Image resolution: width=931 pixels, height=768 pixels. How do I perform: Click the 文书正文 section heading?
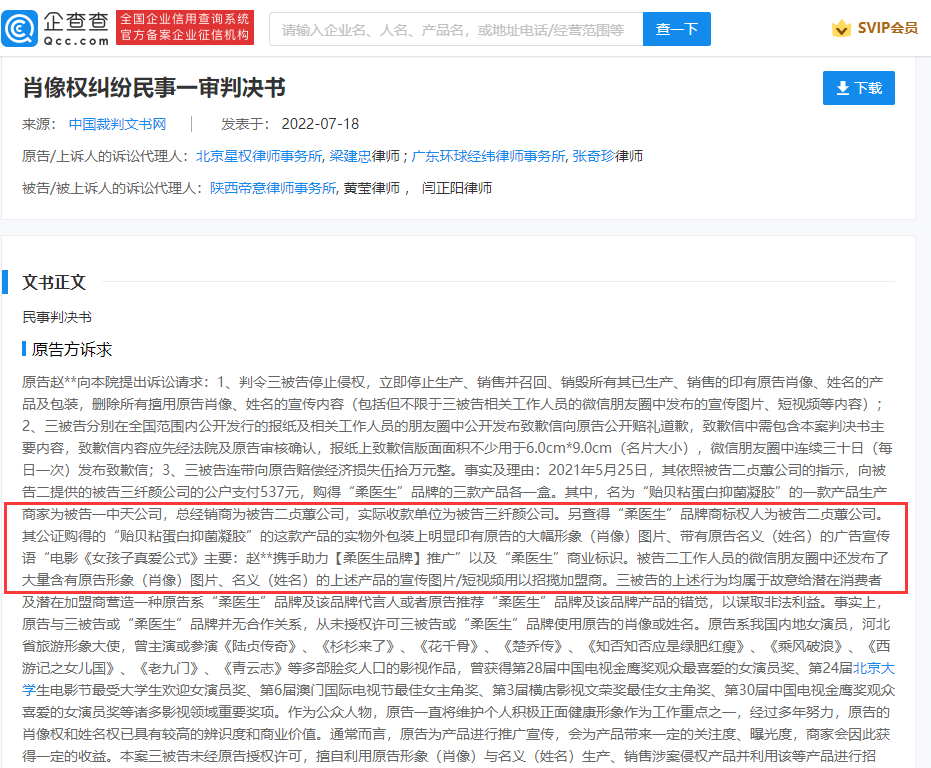pyautogui.click(x=54, y=282)
